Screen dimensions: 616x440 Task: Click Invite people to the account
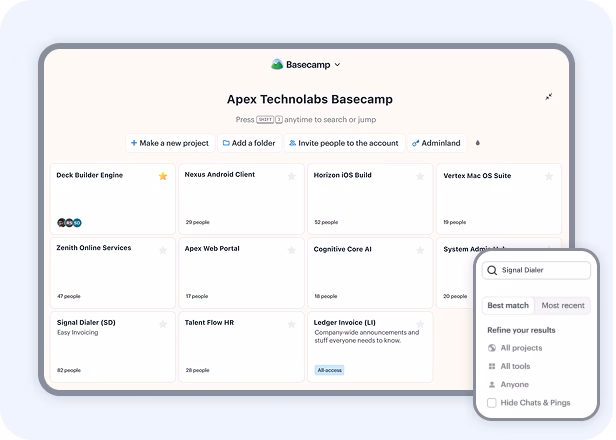tap(344, 143)
